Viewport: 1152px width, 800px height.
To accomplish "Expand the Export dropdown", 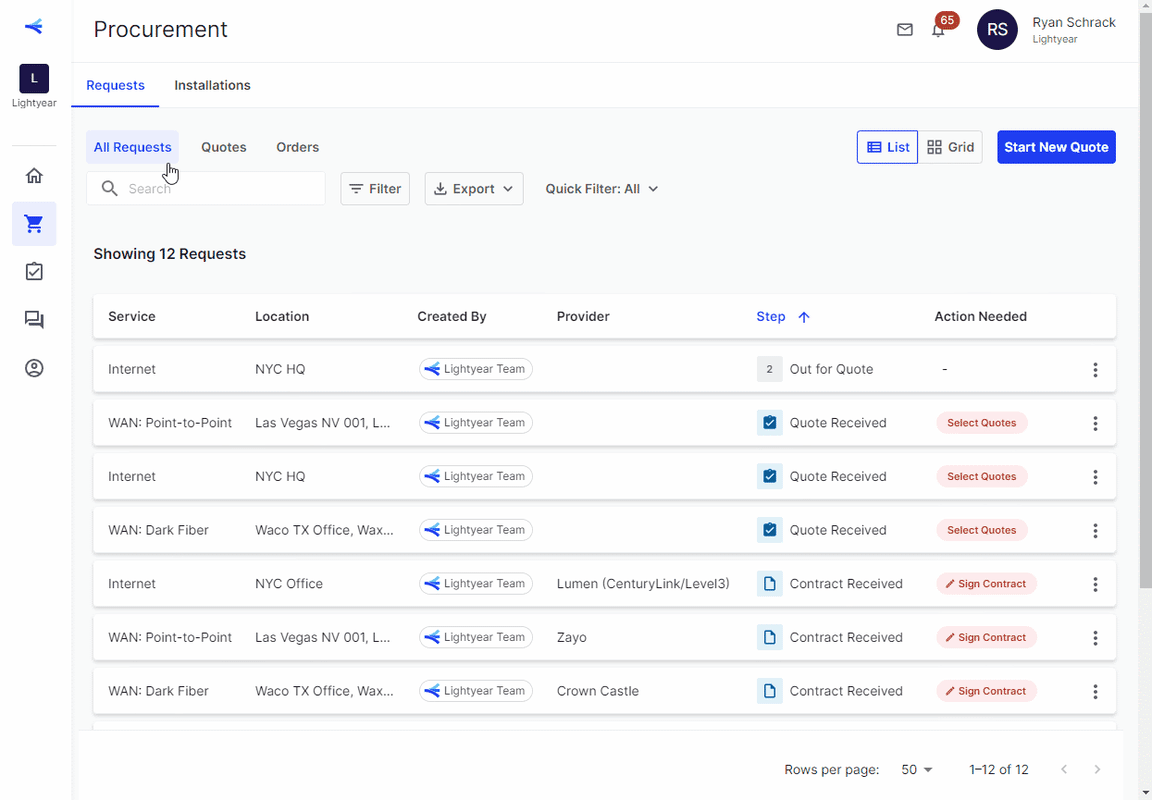I will (x=474, y=189).
